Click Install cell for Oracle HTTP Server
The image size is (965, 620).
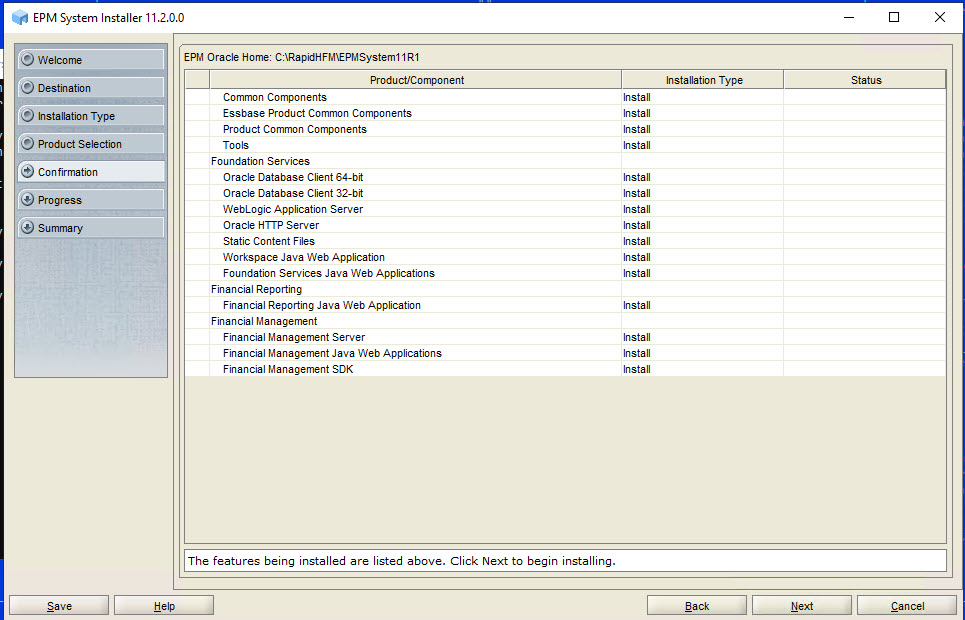[702, 225]
